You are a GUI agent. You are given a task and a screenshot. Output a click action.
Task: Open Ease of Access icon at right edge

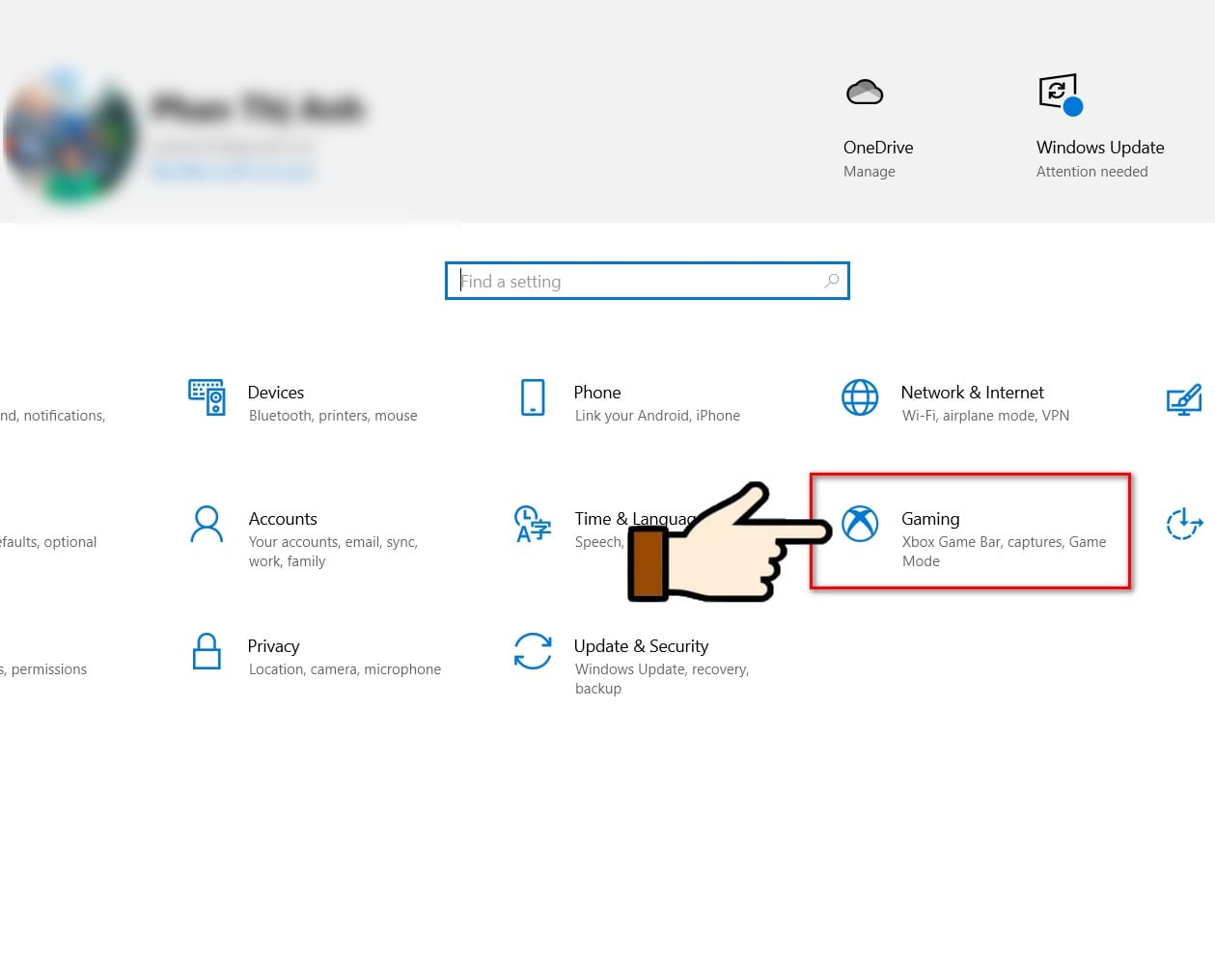[1184, 524]
